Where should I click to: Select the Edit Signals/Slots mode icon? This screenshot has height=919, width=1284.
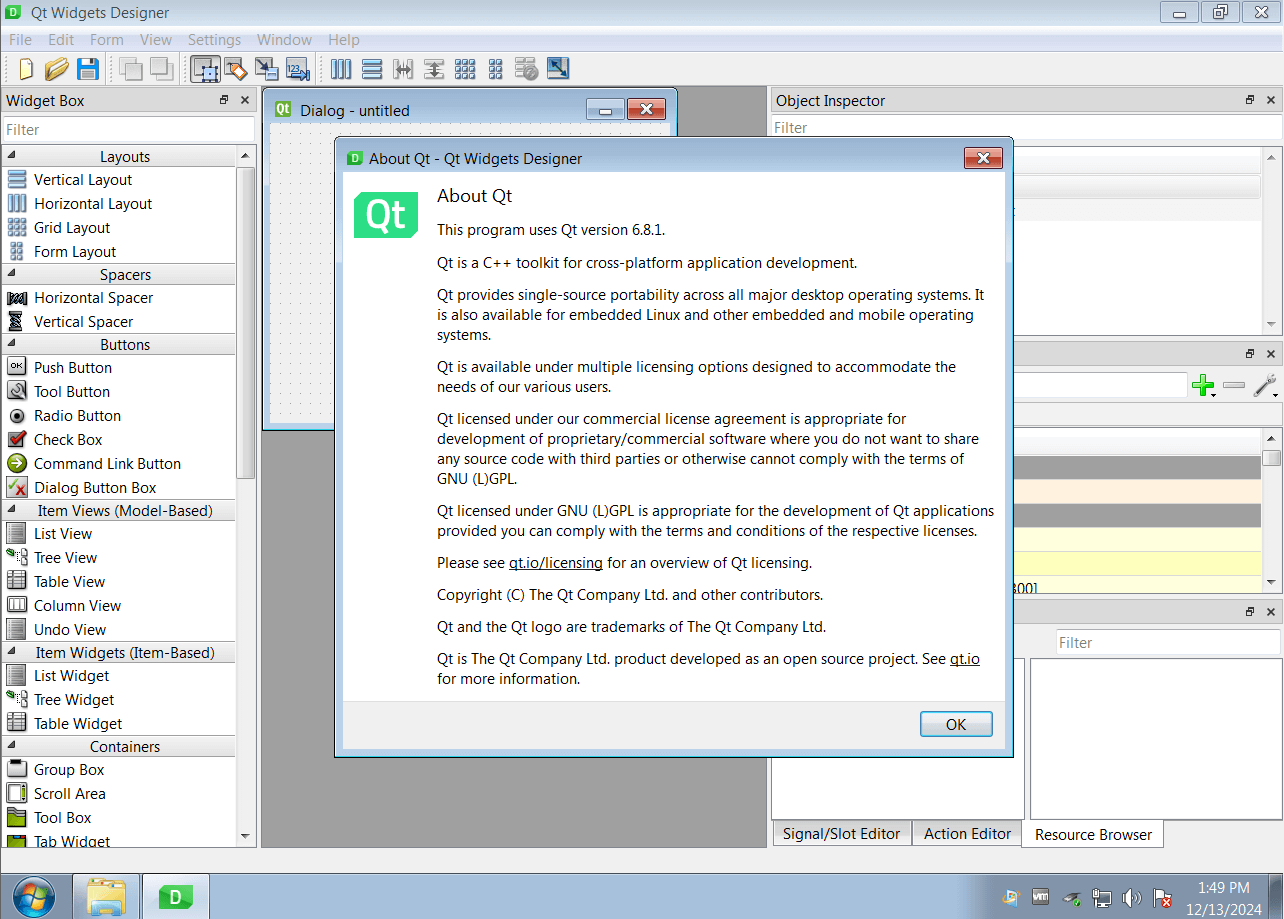(x=236, y=69)
